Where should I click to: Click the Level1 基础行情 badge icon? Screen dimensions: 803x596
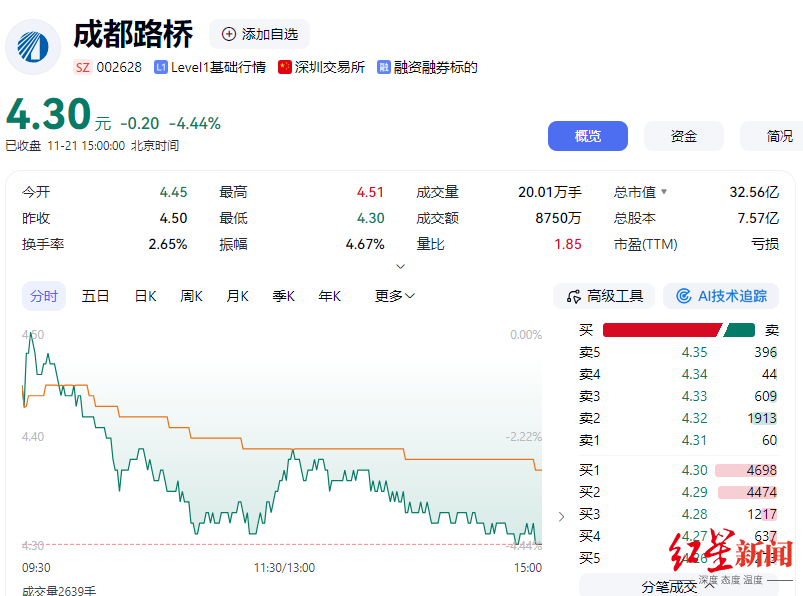coord(160,67)
